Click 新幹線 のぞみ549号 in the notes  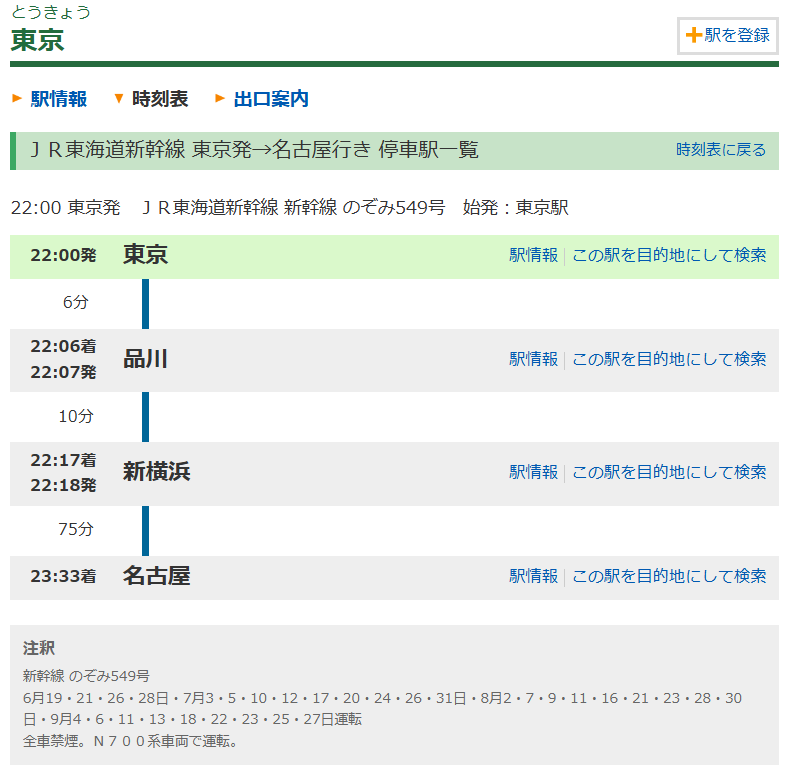(86, 676)
